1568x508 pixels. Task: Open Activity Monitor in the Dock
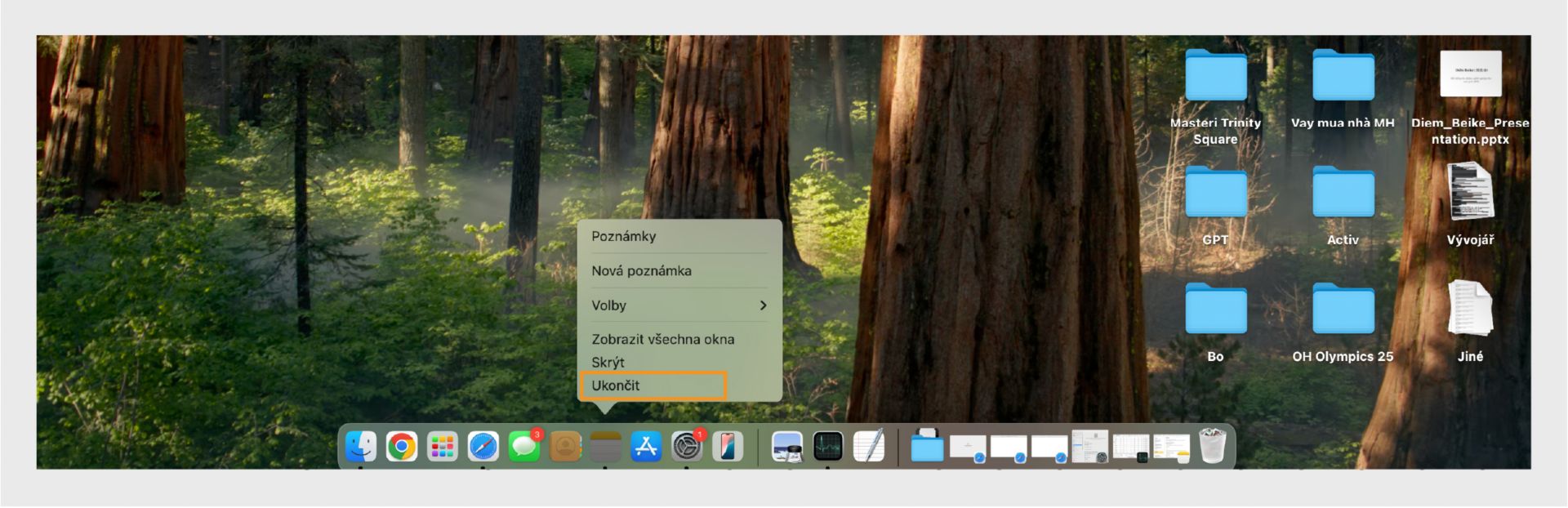point(828,447)
